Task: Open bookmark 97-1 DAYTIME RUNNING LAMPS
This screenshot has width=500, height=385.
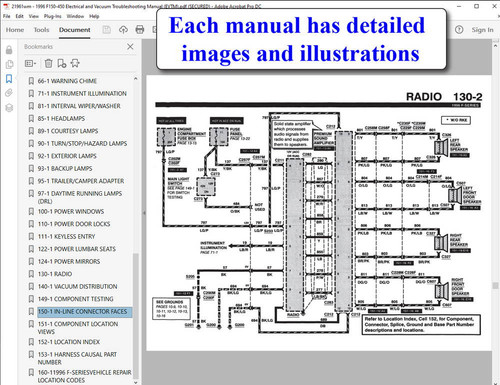Action: coord(80,197)
